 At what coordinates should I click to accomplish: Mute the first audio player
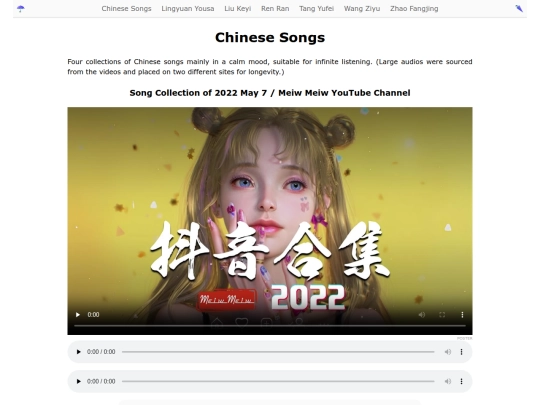[x=447, y=352]
